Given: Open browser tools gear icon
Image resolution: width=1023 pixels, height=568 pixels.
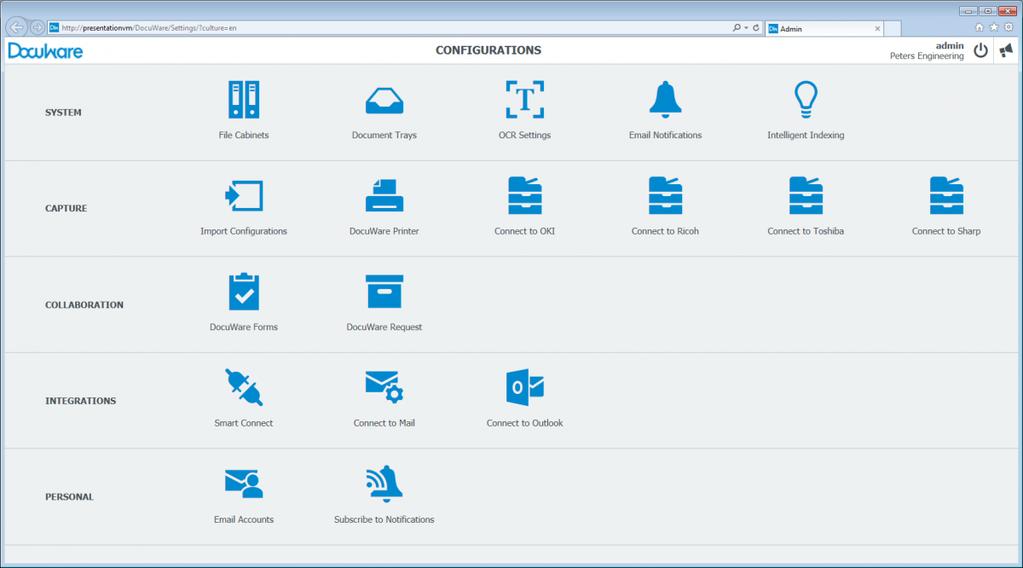Looking at the screenshot, I should (x=1009, y=27).
